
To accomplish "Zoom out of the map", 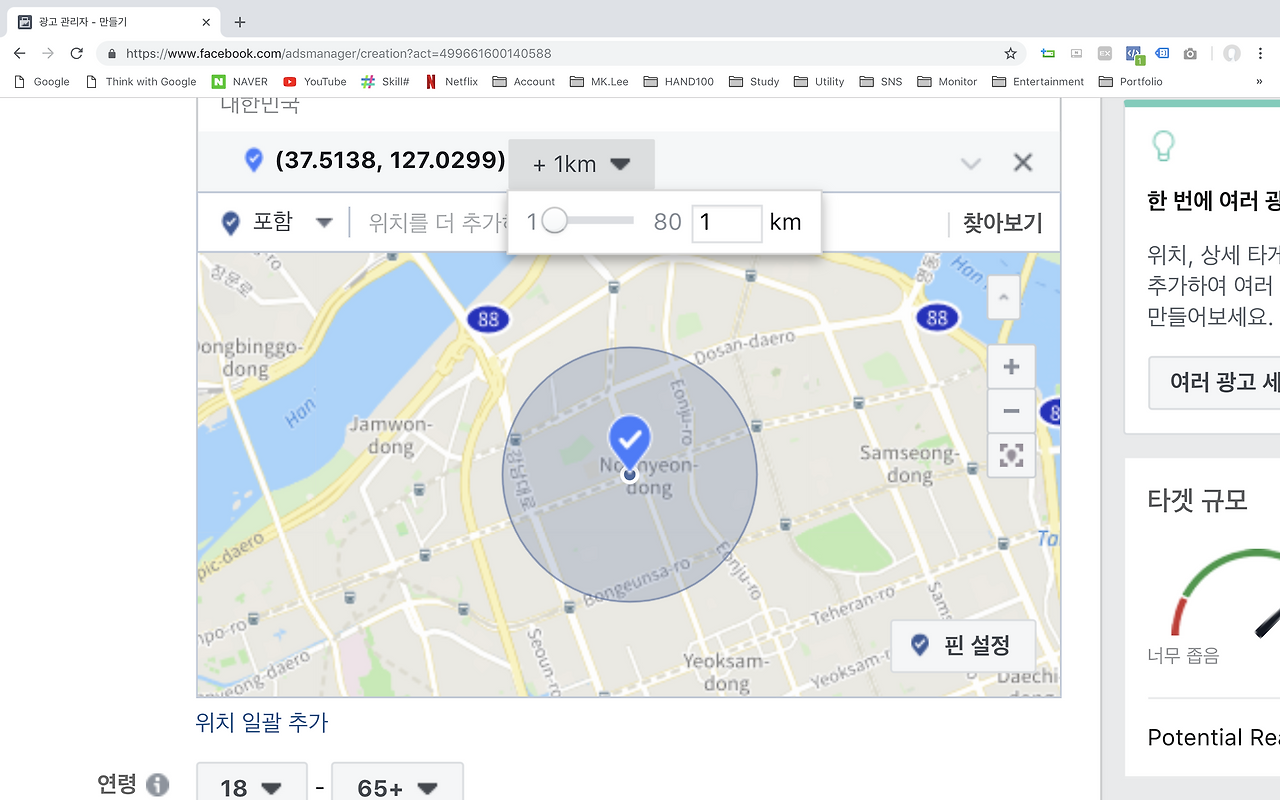I will pyautogui.click(x=1011, y=411).
